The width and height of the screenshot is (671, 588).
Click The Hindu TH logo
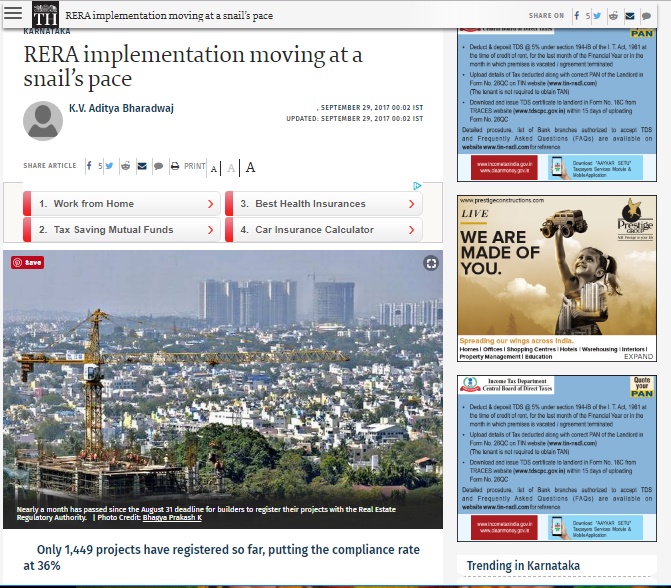pos(45,15)
